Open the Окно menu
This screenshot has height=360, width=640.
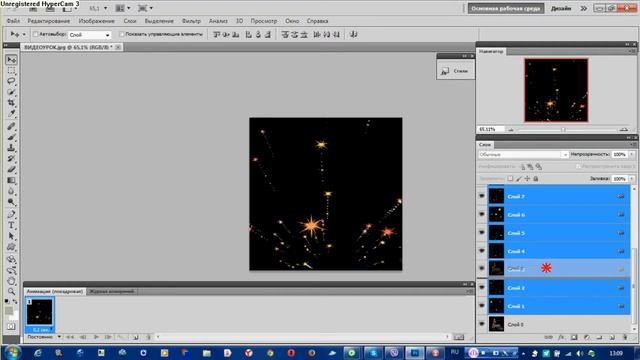[292, 21]
